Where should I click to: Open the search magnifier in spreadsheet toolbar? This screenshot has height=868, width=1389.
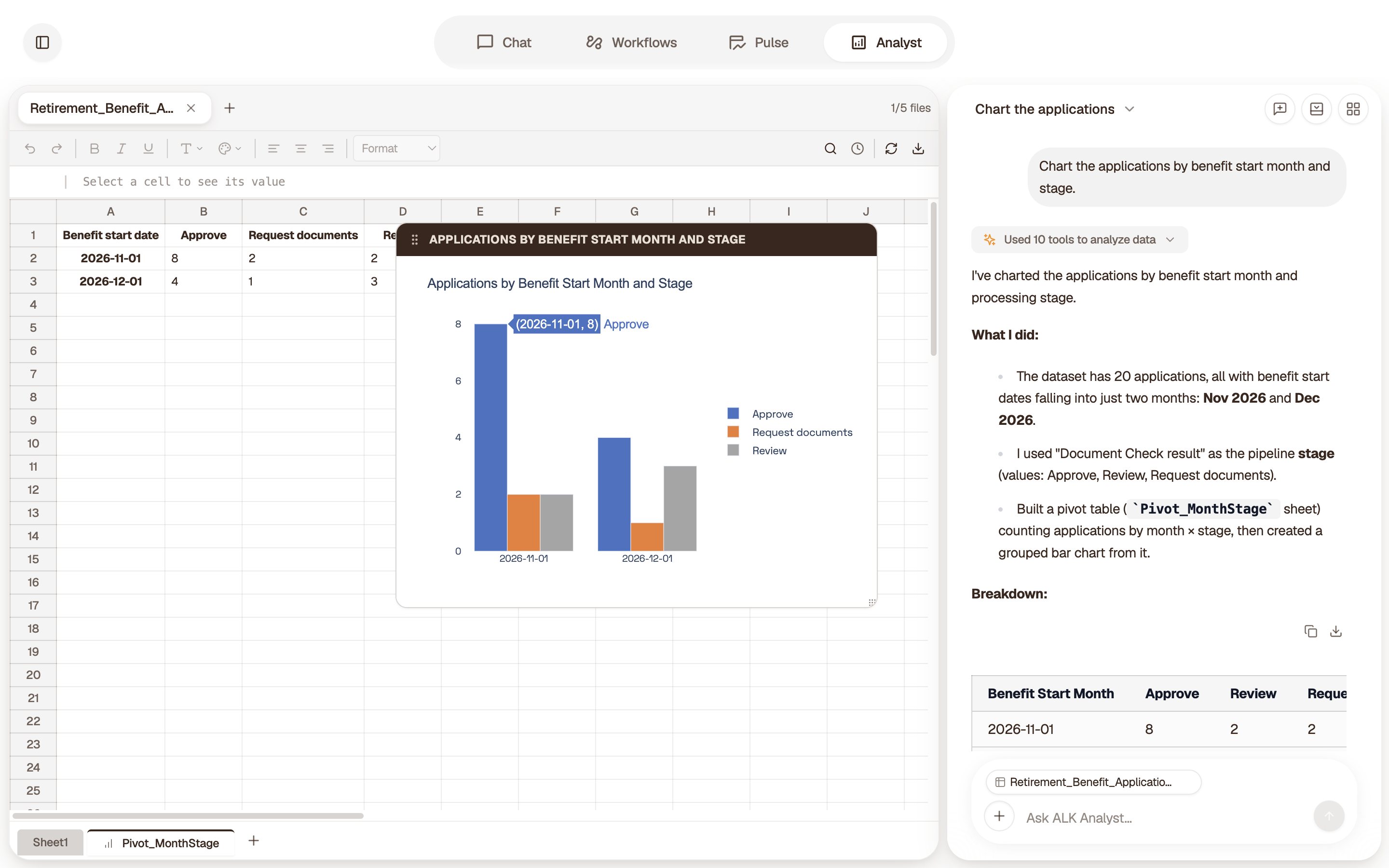(x=830, y=149)
